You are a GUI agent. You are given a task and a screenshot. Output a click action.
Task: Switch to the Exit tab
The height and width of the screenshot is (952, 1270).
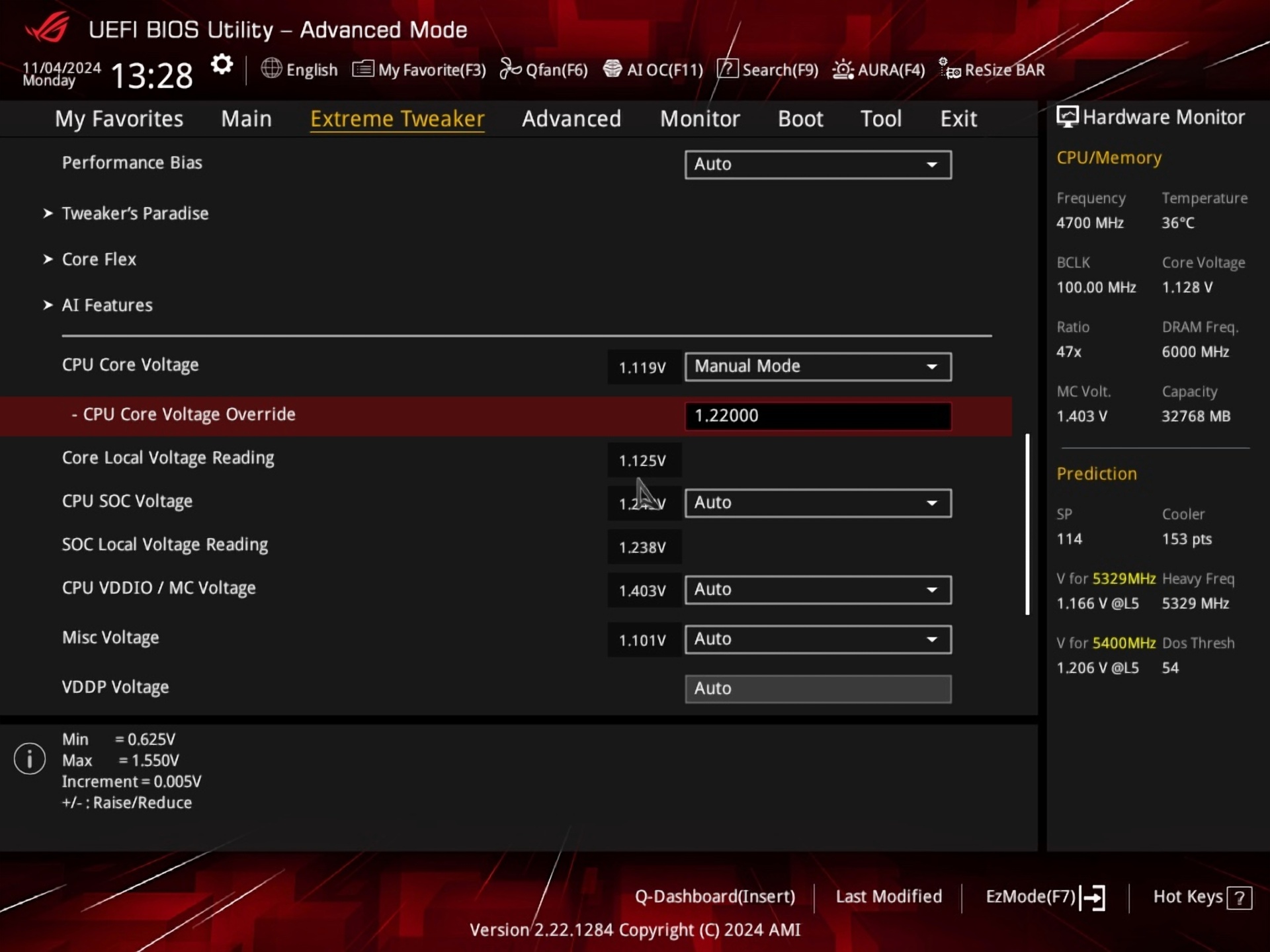(958, 118)
